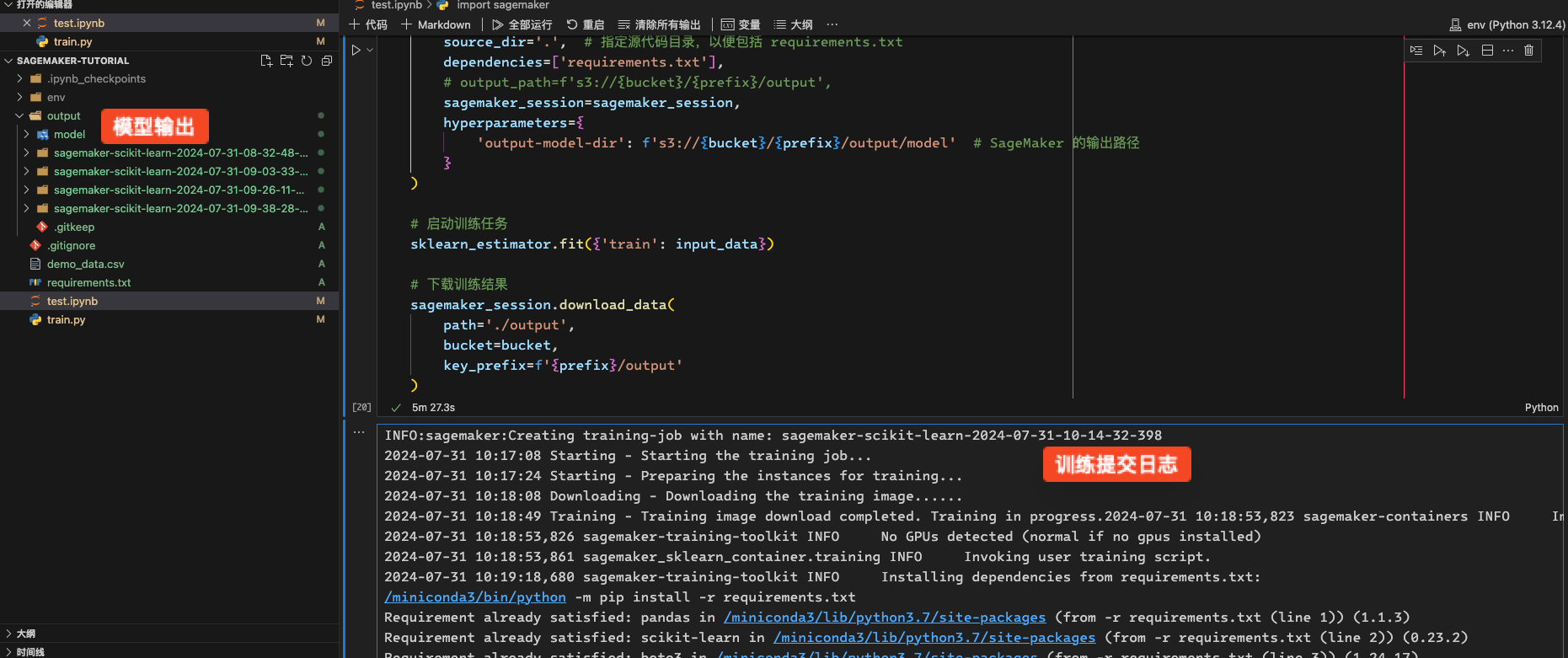1568x658 pixels.
Task: Click the model folder icon
Action: (x=42, y=134)
